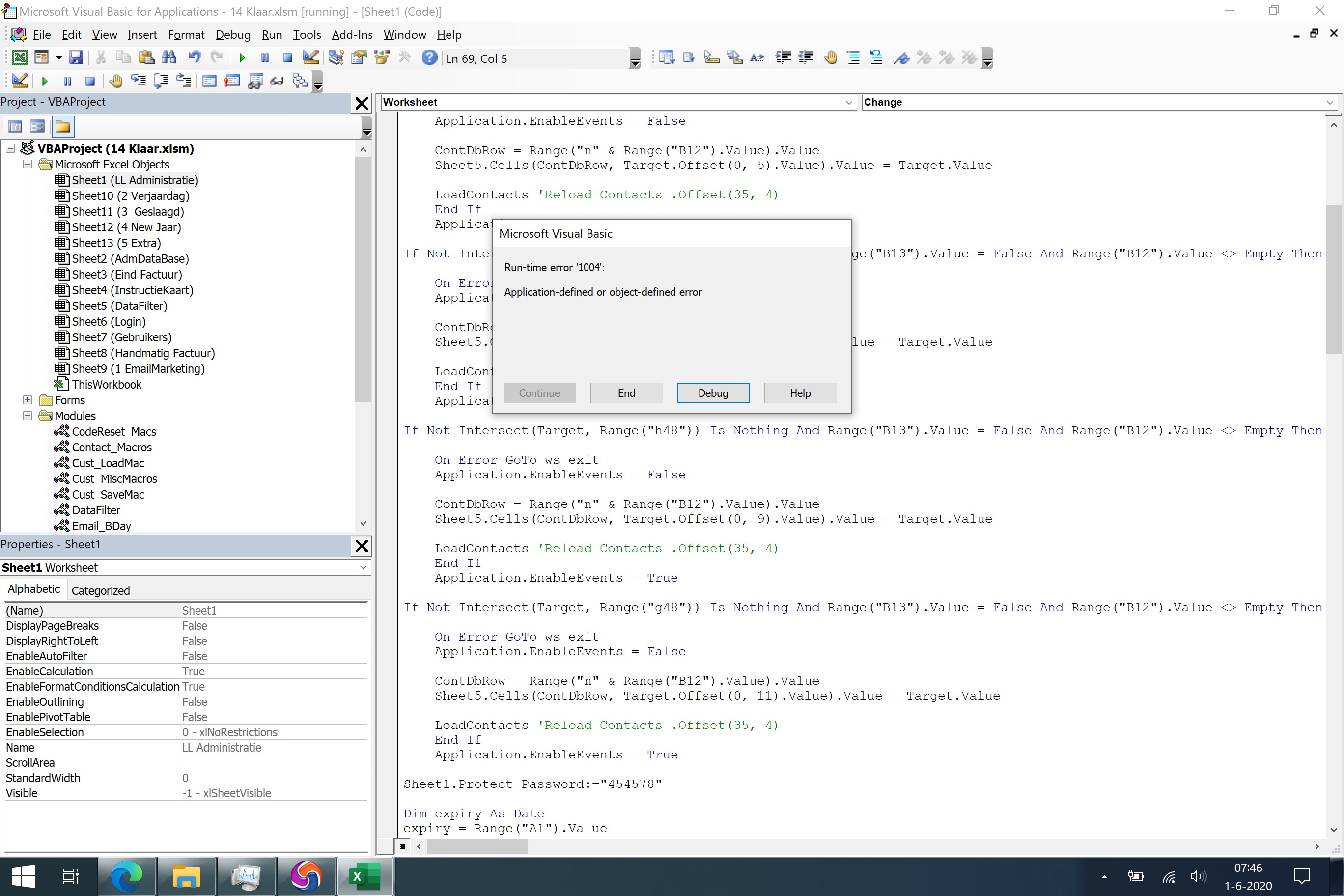The height and width of the screenshot is (896, 1344).
Task: Switch to the Categorized properties tab
Action: (101, 590)
